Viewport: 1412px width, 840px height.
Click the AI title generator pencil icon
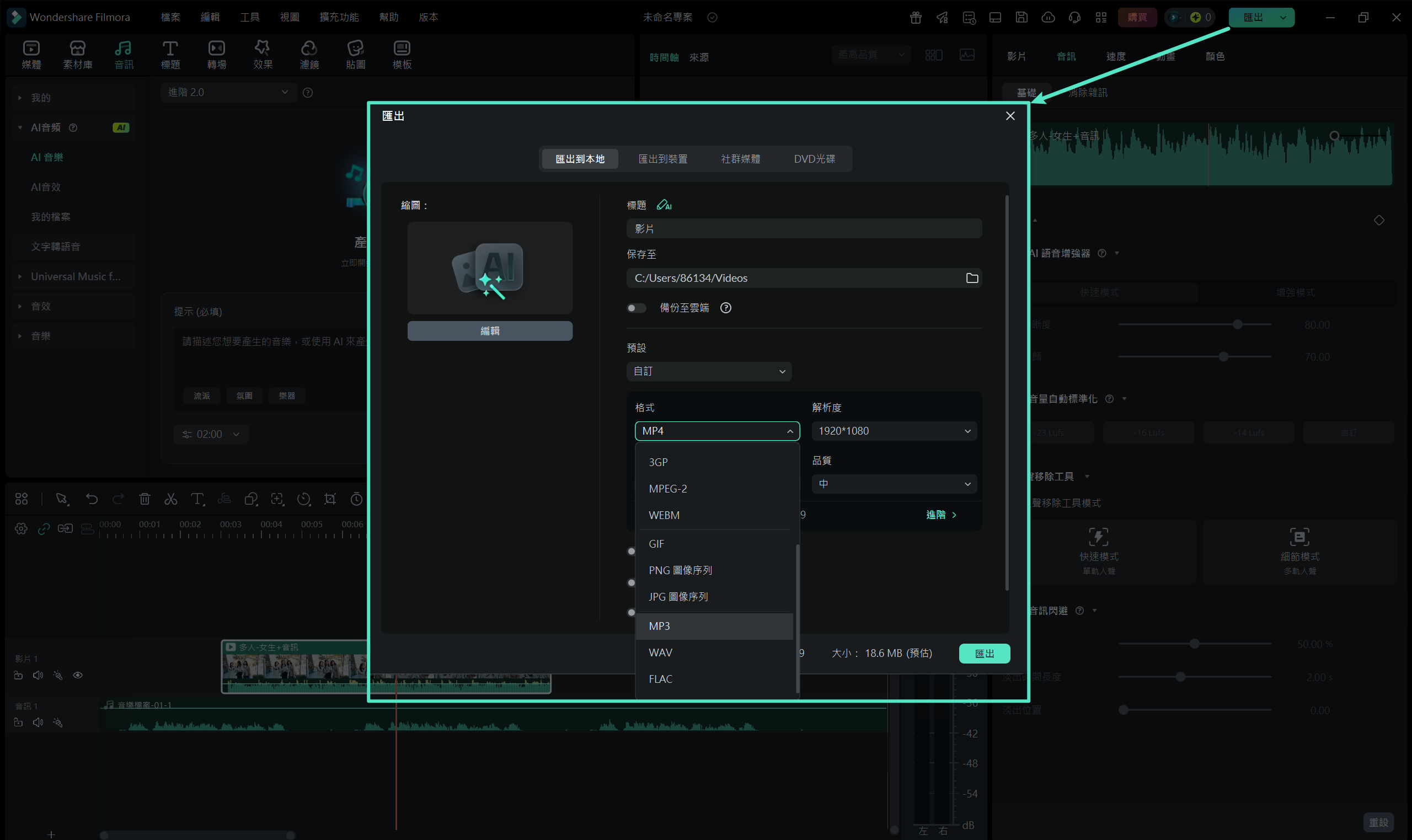click(664, 205)
